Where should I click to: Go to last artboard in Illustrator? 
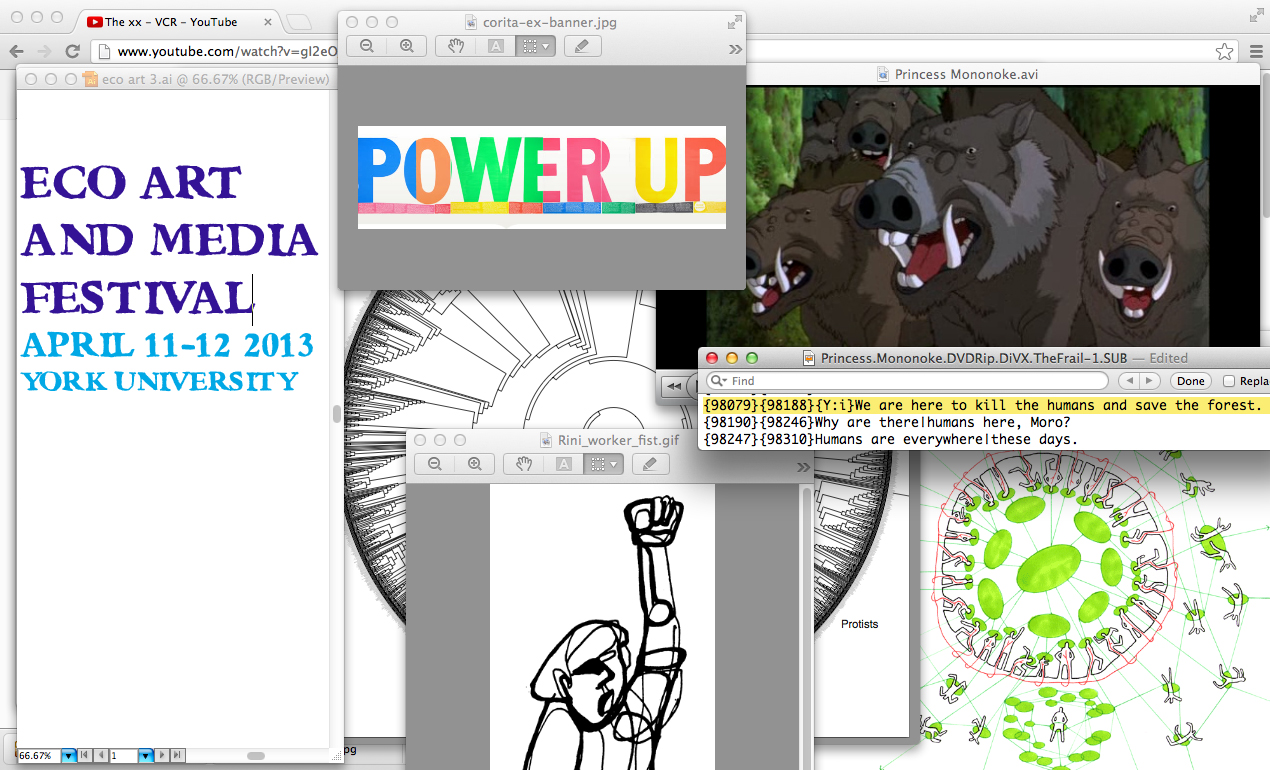177,756
